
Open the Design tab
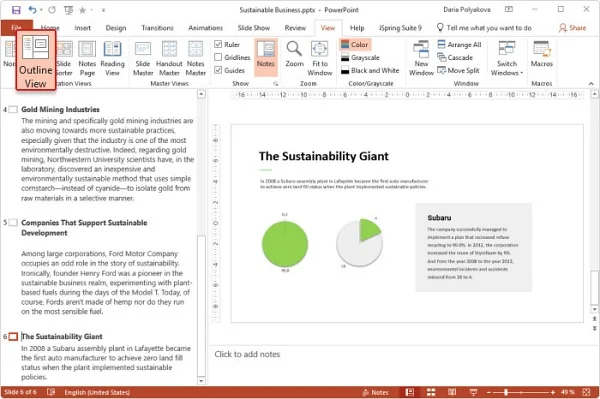(x=116, y=28)
